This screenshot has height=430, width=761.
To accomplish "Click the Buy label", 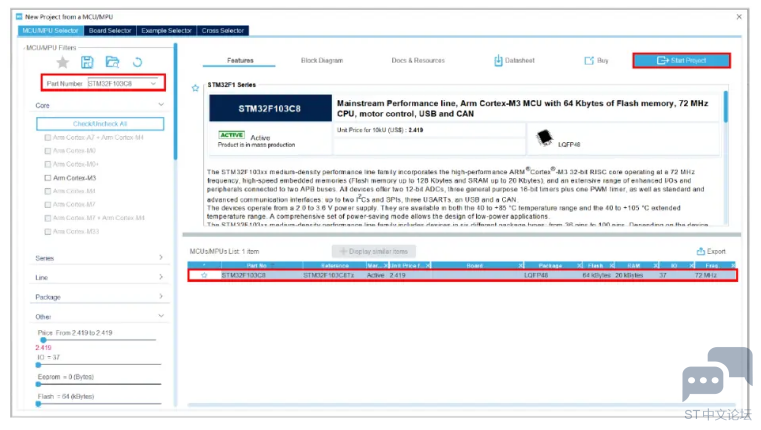I will click(602, 61).
